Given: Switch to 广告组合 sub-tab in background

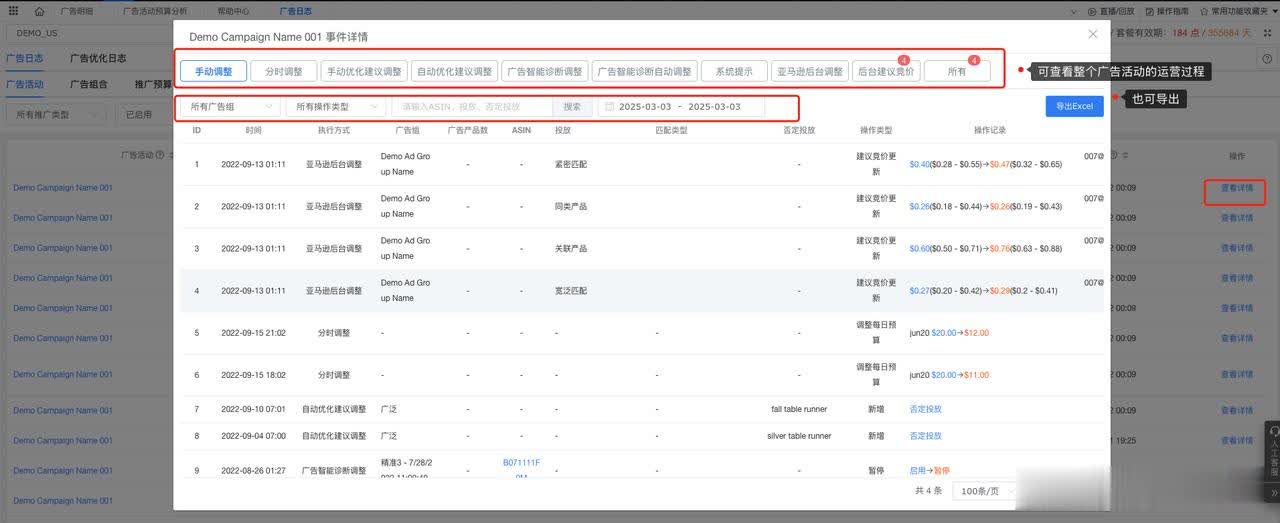Looking at the screenshot, I should 90,85.
